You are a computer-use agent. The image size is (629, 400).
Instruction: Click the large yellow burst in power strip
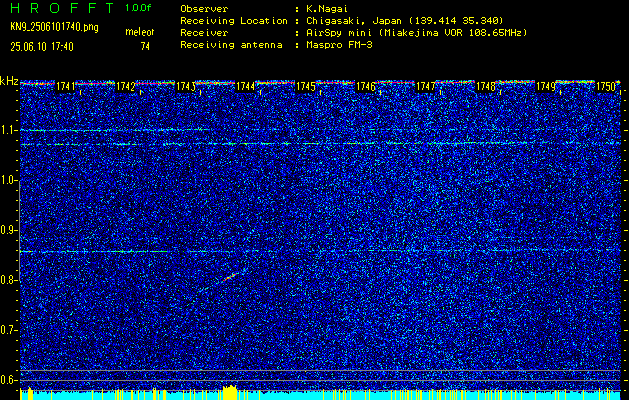click(230, 392)
